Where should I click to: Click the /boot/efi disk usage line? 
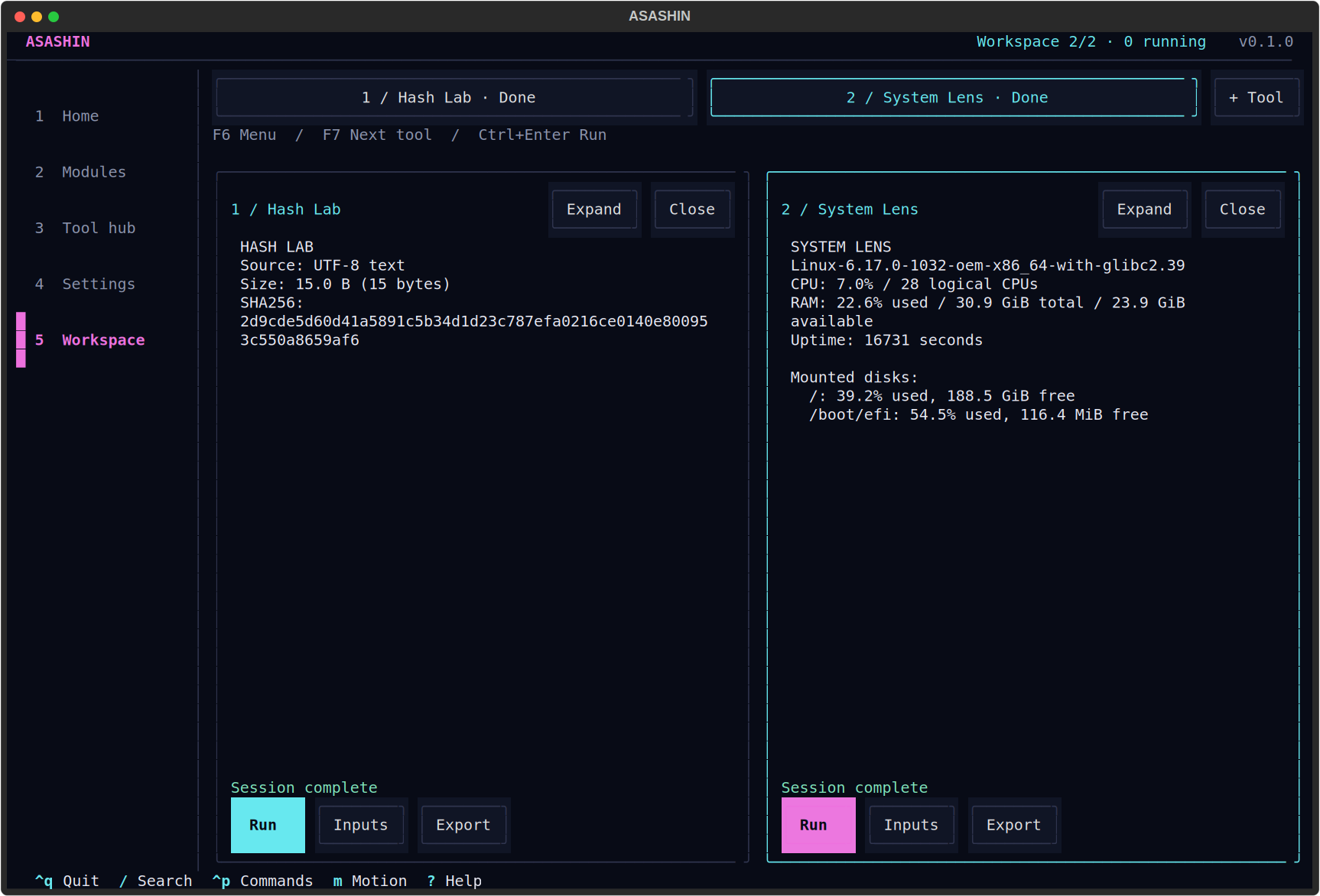[978, 414]
